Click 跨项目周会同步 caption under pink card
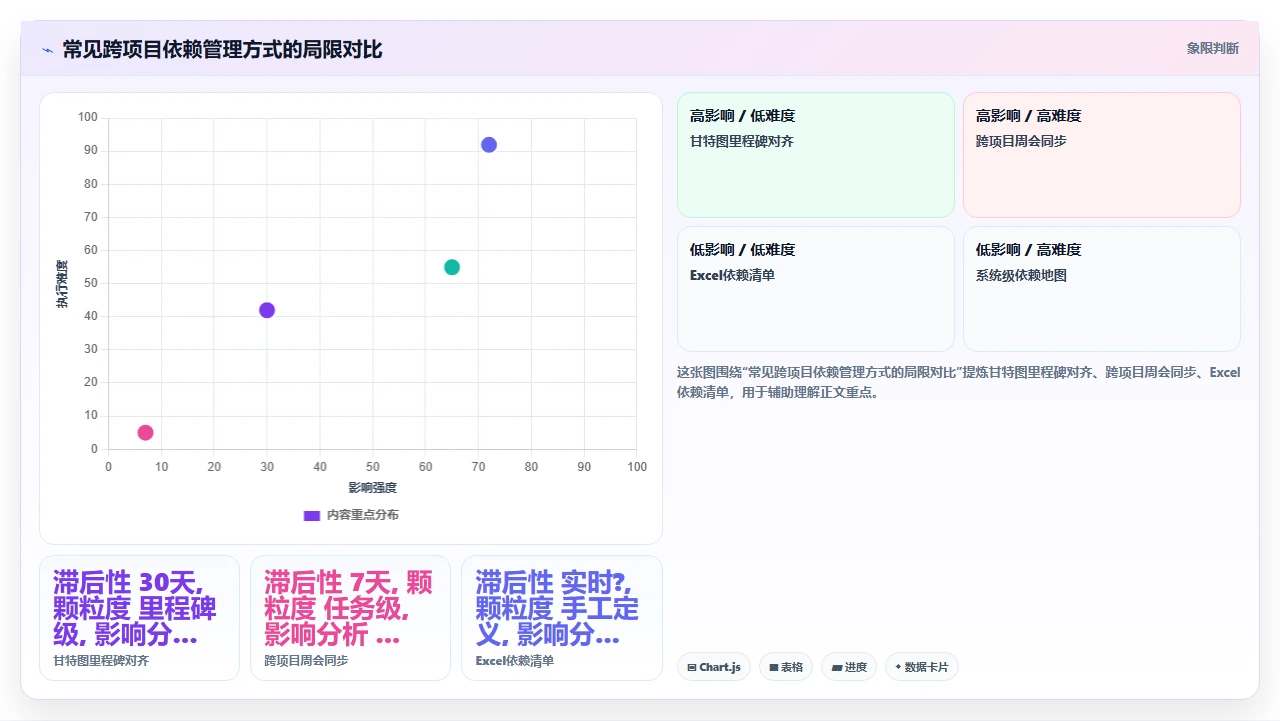The width and height of the screenshot is (1280, 721). tap(306, 661)
